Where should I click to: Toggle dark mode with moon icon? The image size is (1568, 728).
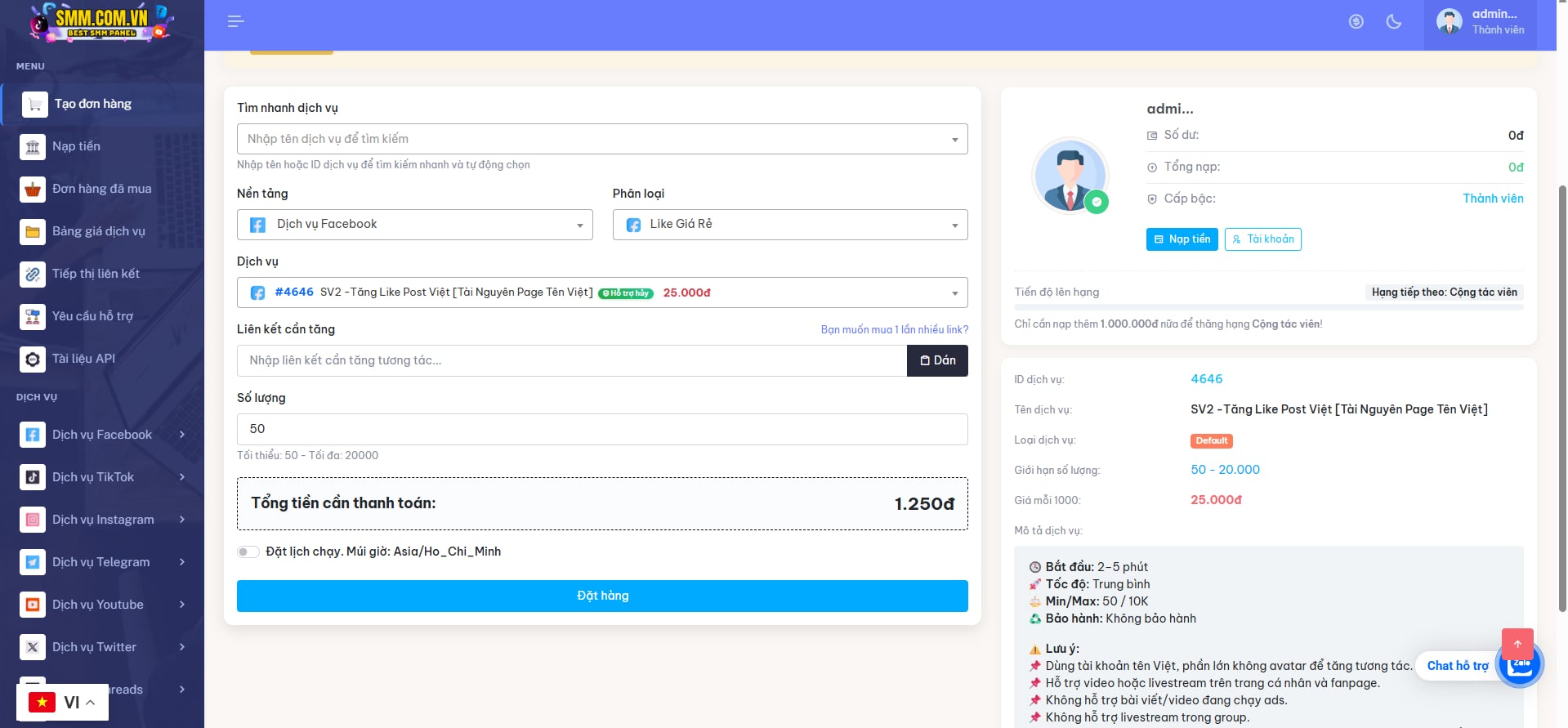[x=1394, y=22]
